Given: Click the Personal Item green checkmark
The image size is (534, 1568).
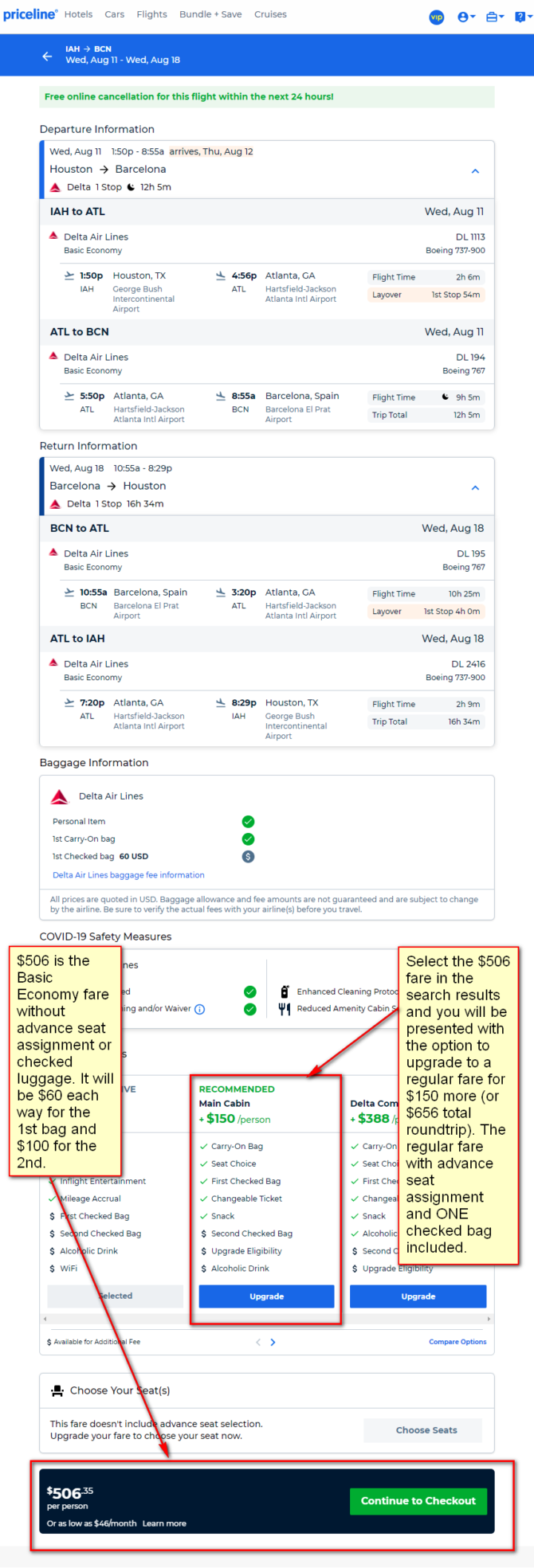Looking at the screenshot, I should coord(248,821).
